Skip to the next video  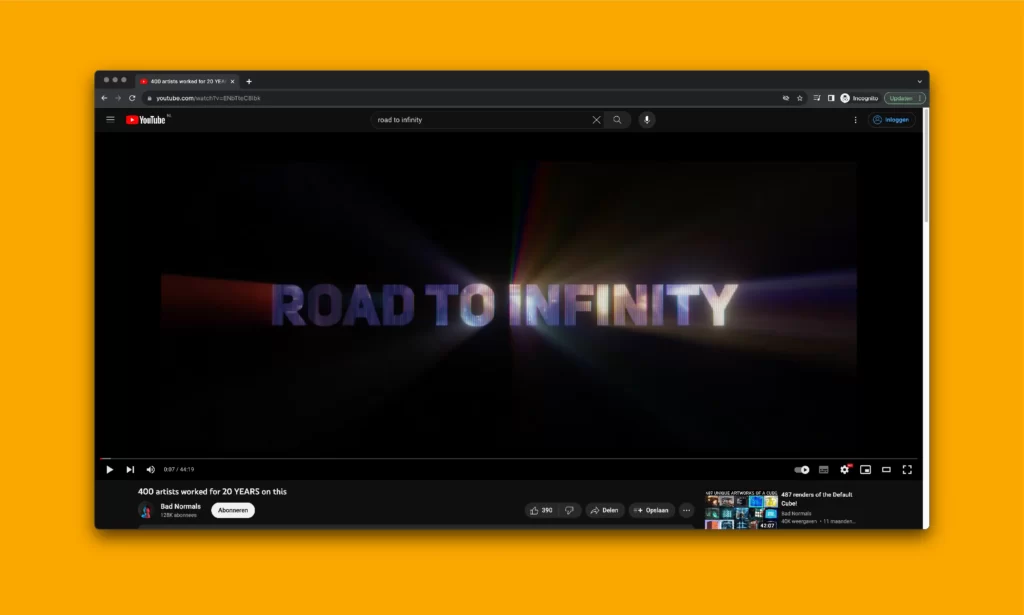pos(130,469)
